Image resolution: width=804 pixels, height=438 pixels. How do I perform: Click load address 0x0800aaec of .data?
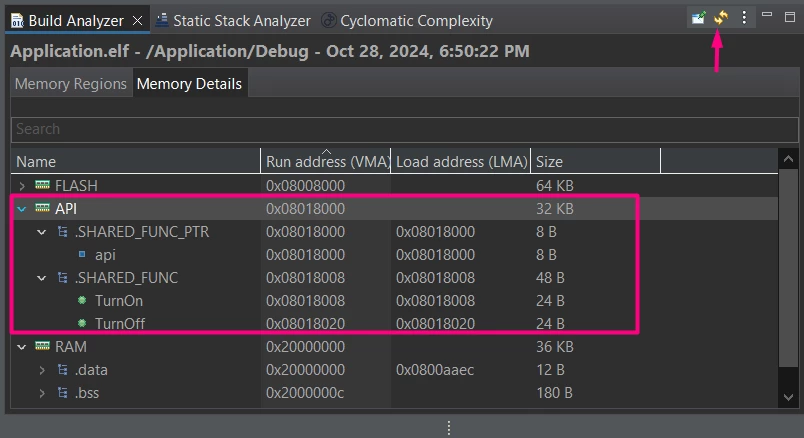point(435,370)
